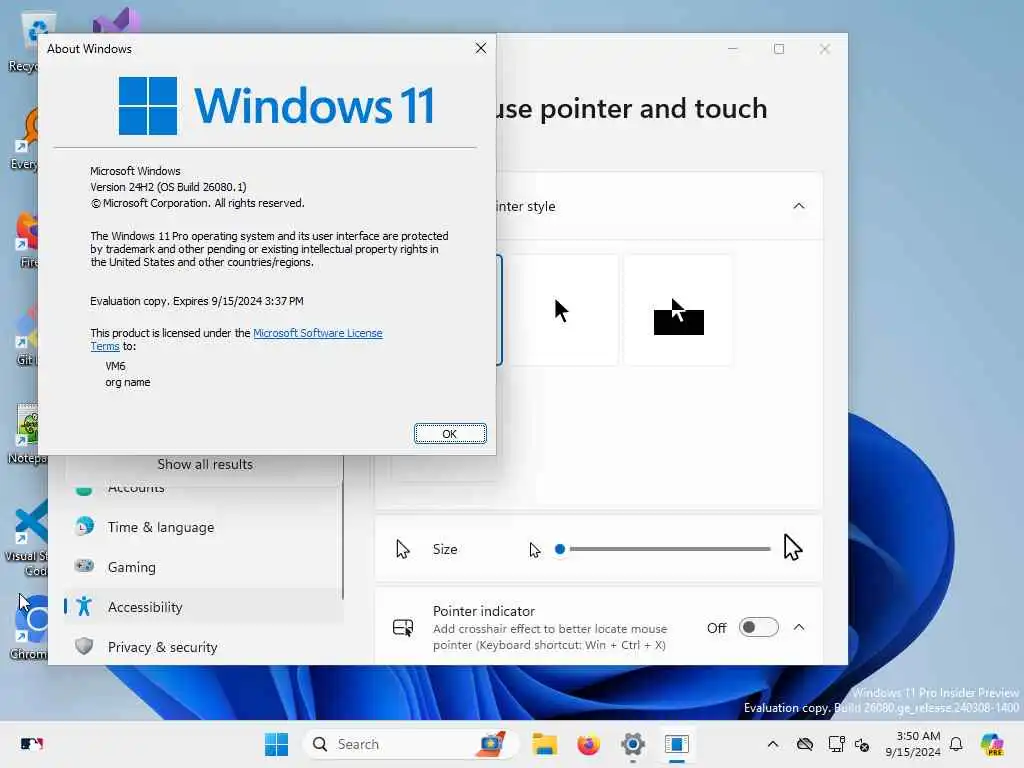The width and height of the screenshot is (1024, 768).
Task: Click the Pointer indicator crosshair icon
Action: 403,628
